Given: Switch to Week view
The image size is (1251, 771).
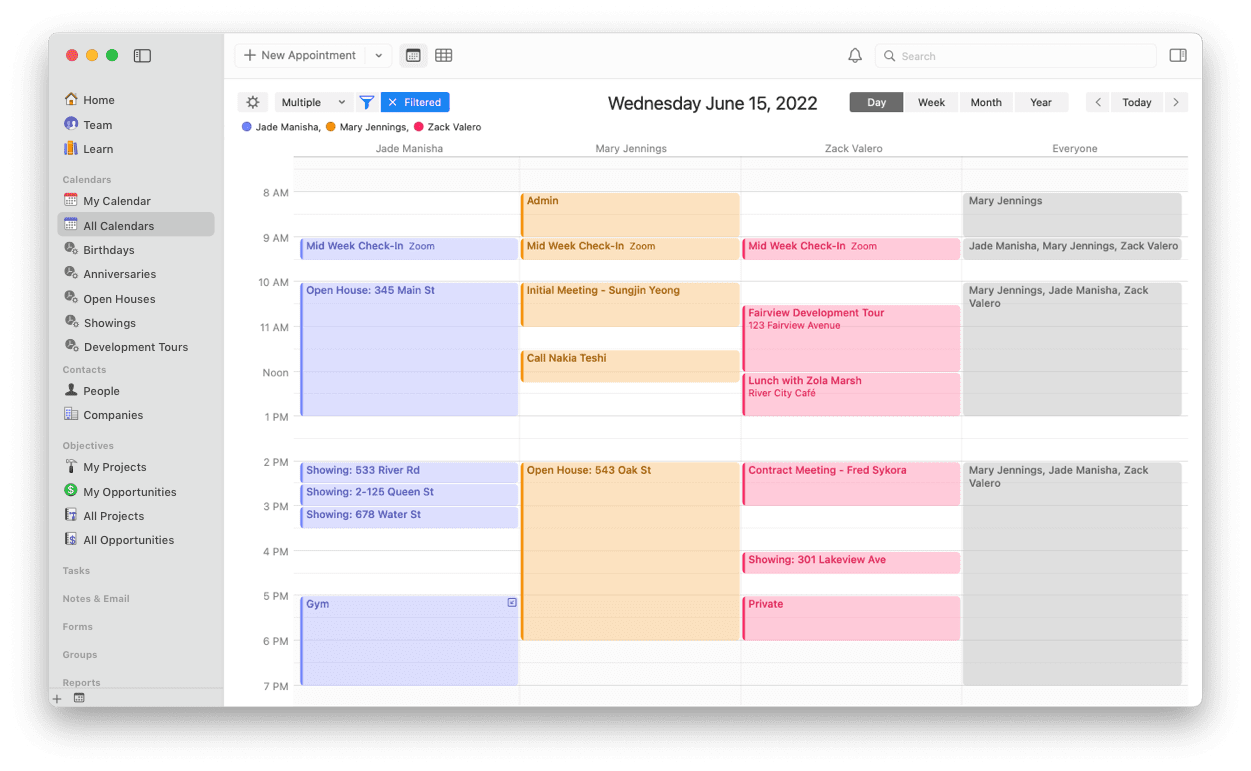Looking at the screenshot, I should tap(931, 102).
